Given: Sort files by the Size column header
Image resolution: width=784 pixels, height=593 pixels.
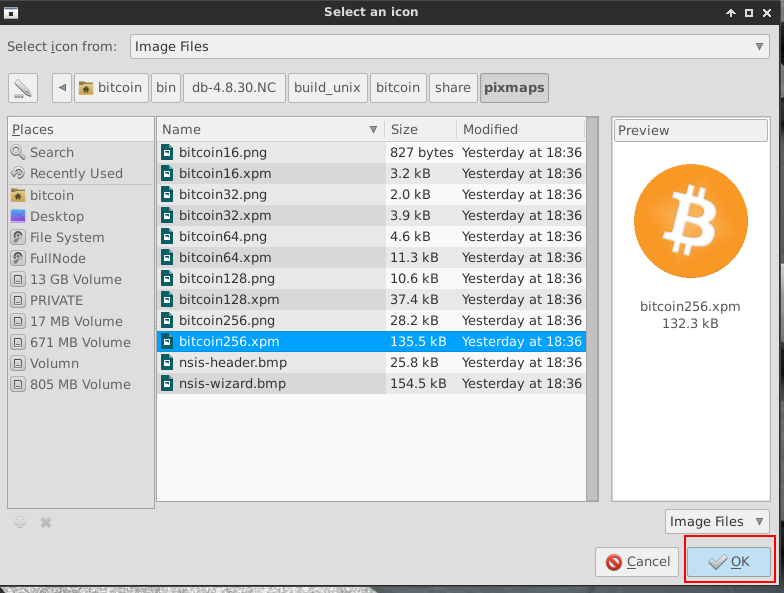Looking at the screenshot, I should 420,130.
